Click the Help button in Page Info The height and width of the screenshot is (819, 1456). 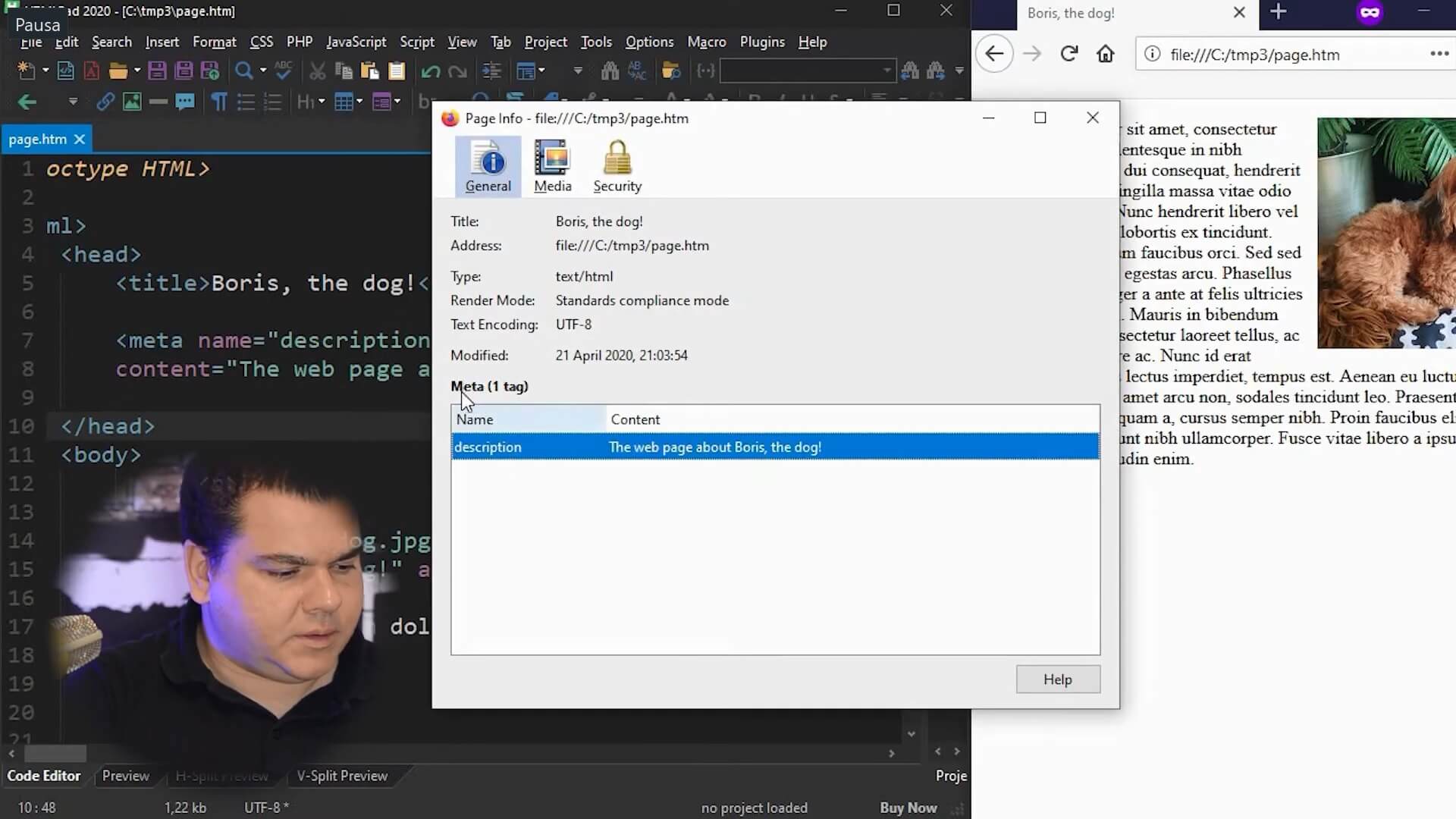click(x=1057, y=679)
